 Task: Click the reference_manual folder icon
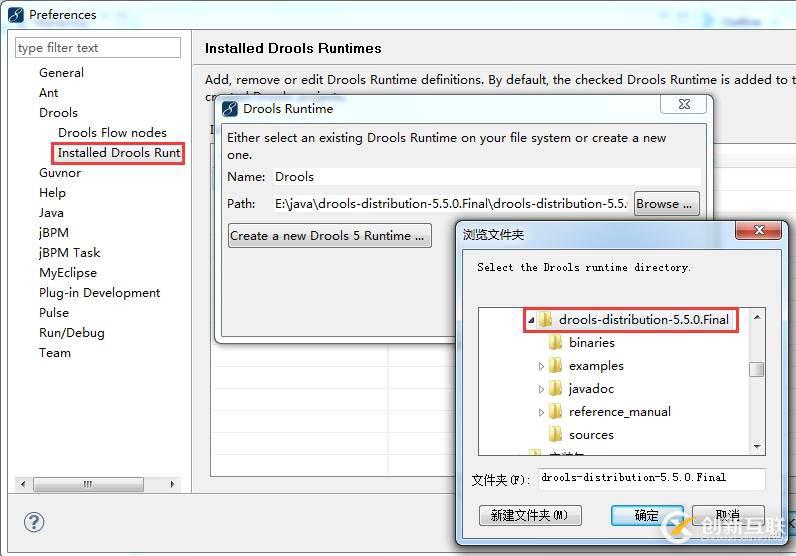pos(555,411)
